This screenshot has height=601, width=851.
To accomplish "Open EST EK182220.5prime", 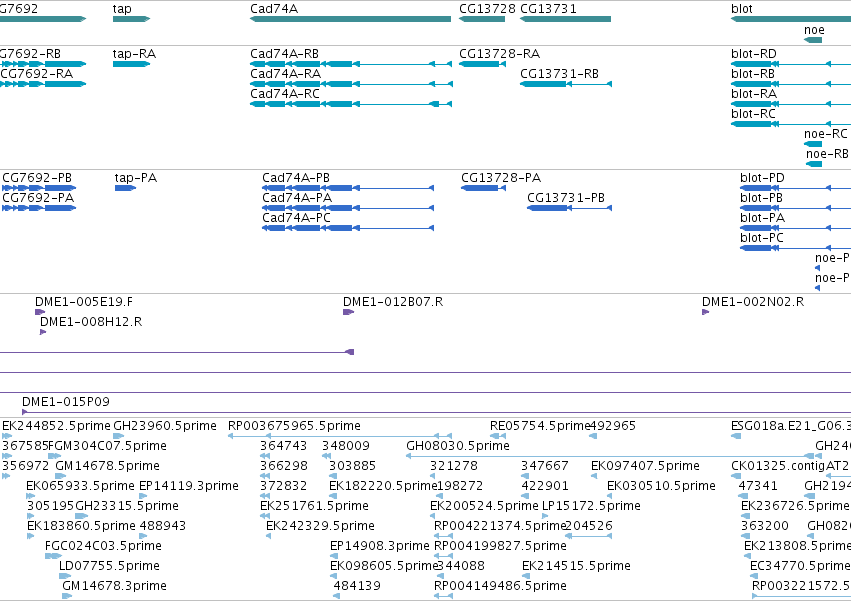I will pyautogui.click(x=383, y=485).
